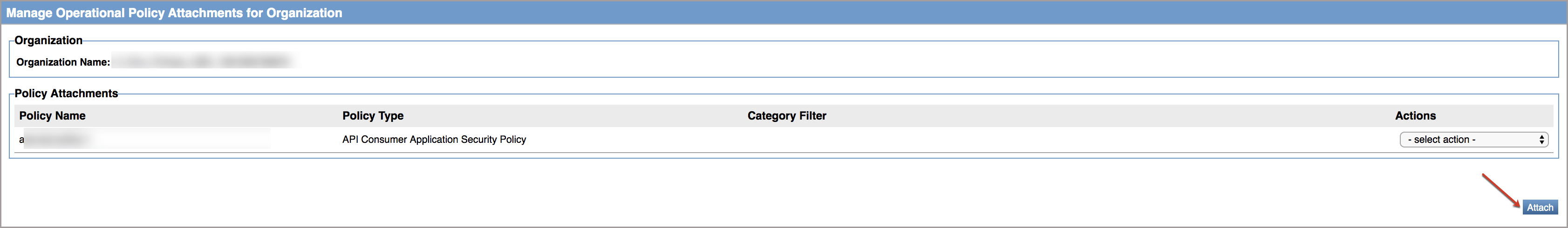Screen dimensions: 1568x228
Task: Click the Organization Name label
Action: tap(63, 62)
